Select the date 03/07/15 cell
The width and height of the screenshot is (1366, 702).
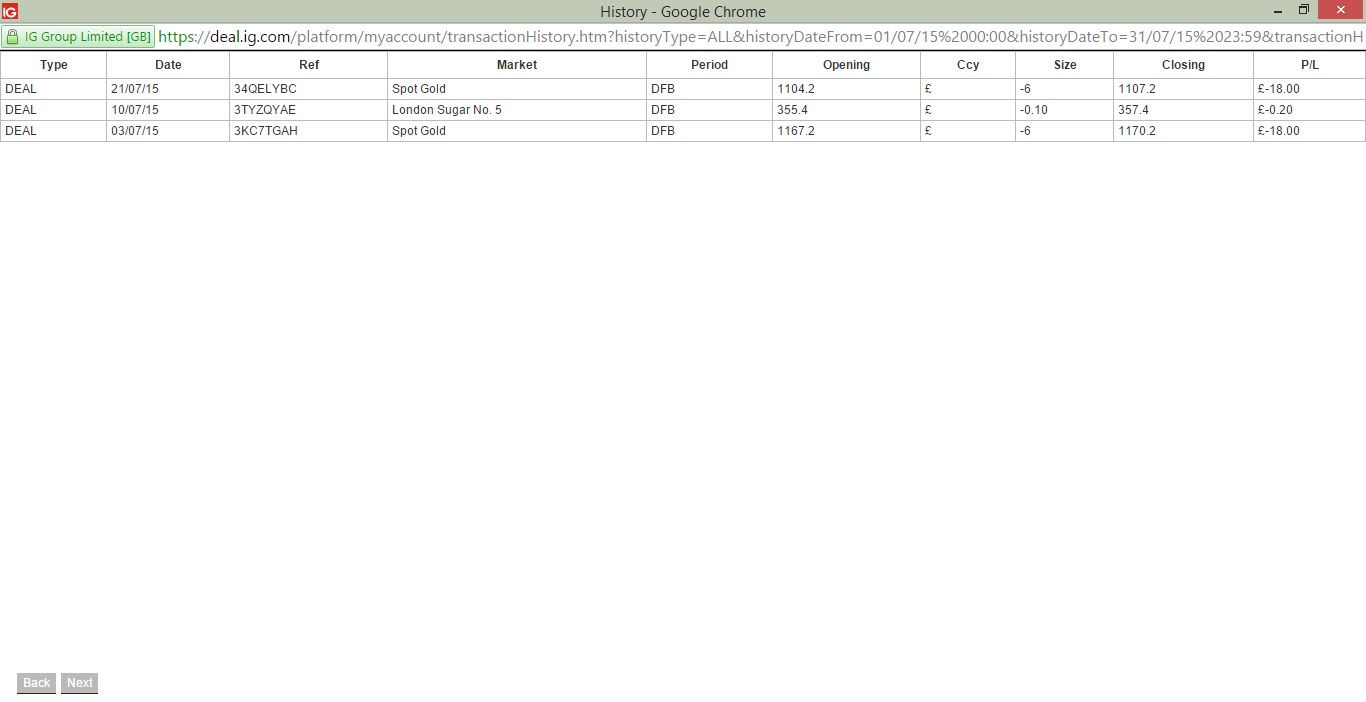point(168,131)
